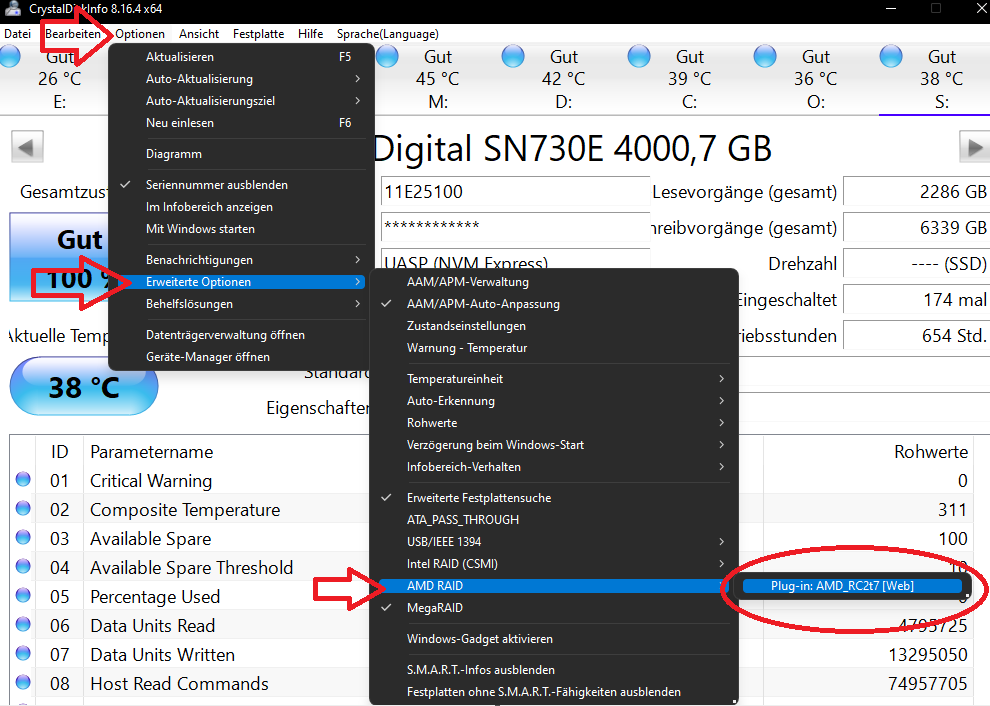Expand Rohwerte submenu
This screenshot has width=990, height=706.
pyautogui.click(x=554, y=422)
